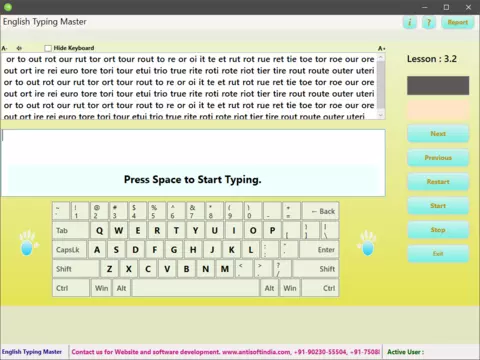Click the CapsLk key on virtual keyboard
Image resolution: width=480 pixels, height=360 pixels.
[69, 250]
